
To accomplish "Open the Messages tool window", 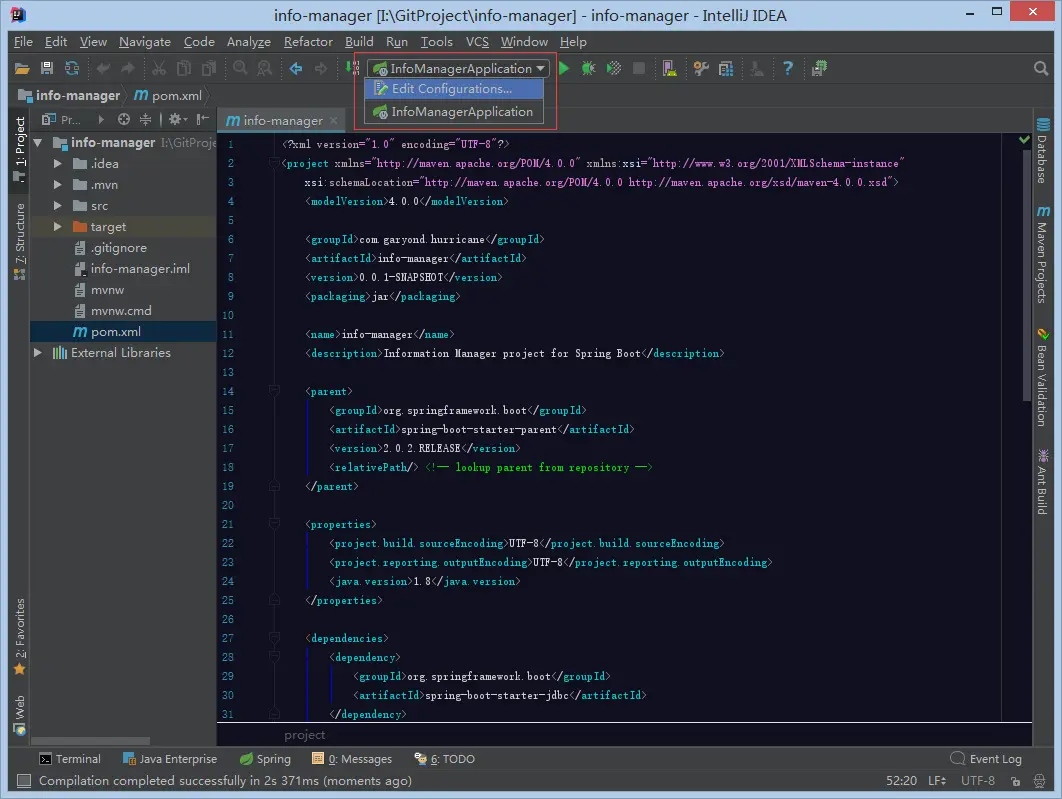I will (x=352, y=759).
